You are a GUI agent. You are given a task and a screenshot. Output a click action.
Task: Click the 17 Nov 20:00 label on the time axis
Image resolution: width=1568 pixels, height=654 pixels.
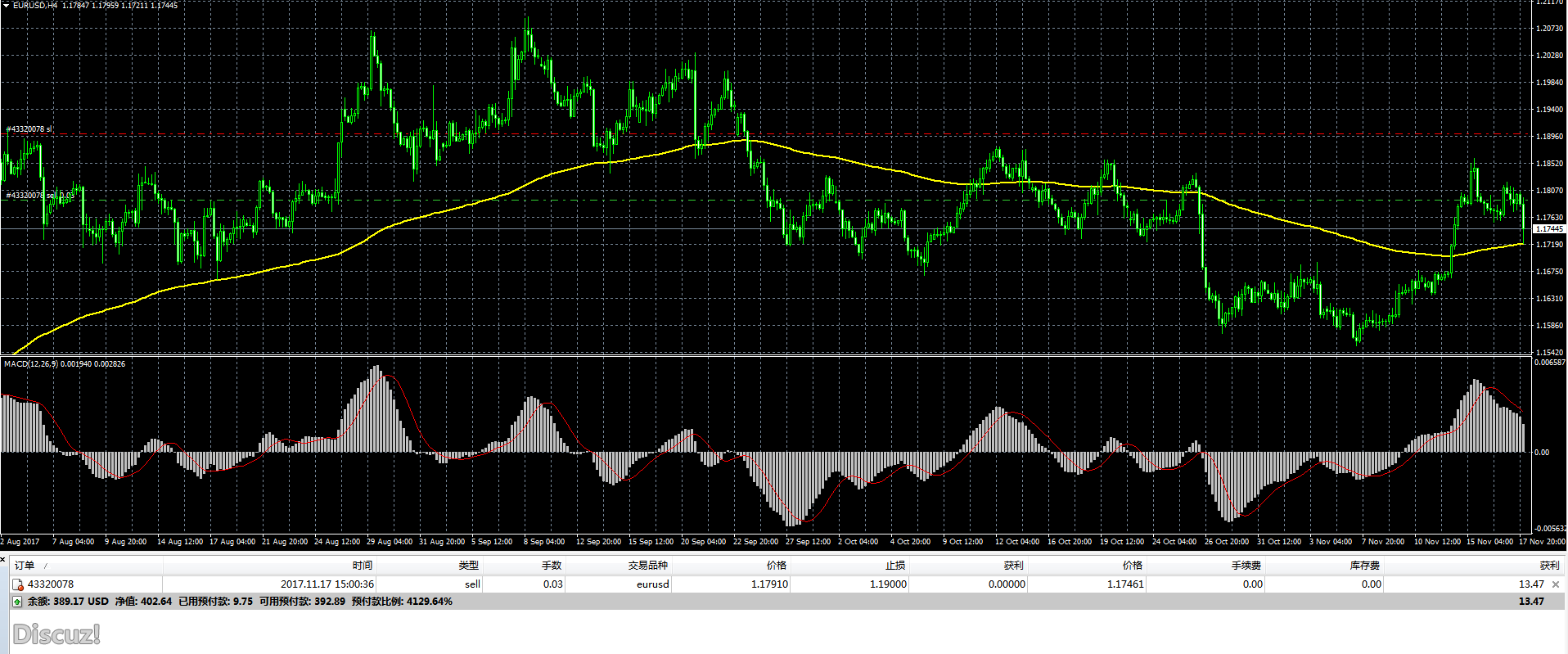(x=1542, y=542)
